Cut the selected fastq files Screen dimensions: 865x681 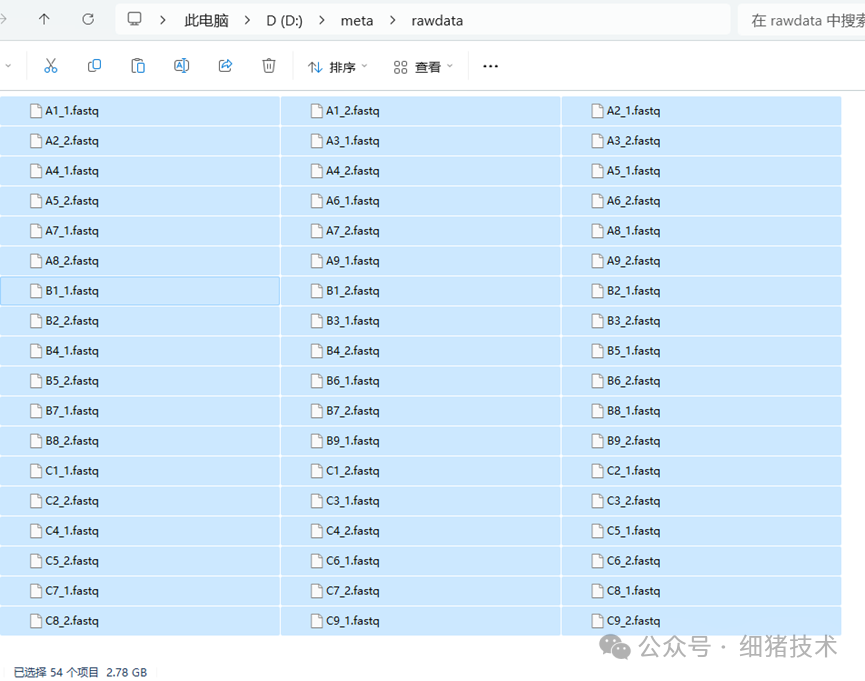[x=51, y=66]
